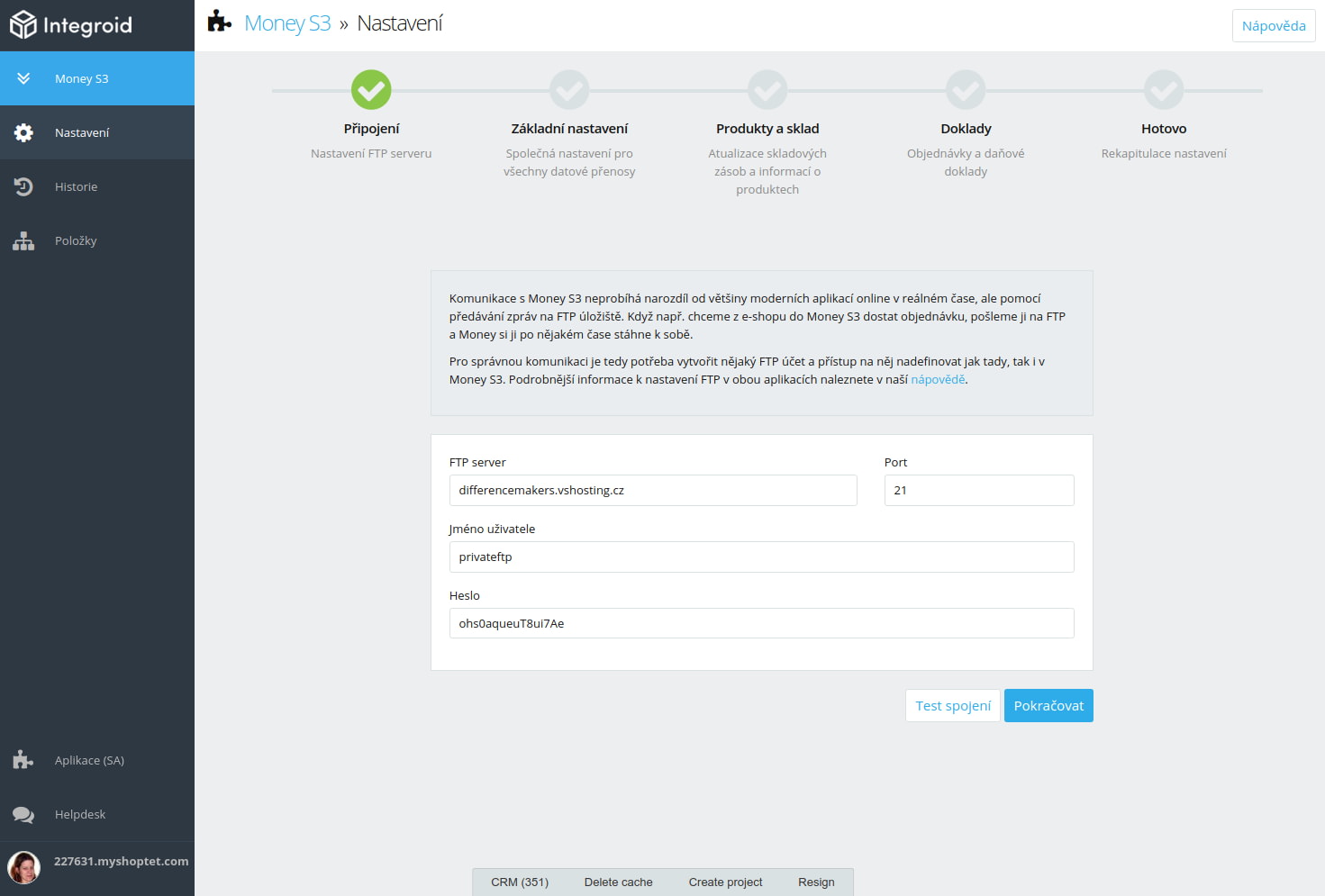The image size is (1325, 896).
Task: Click Delete cache in bottom bar
Action: click(619, 882)
